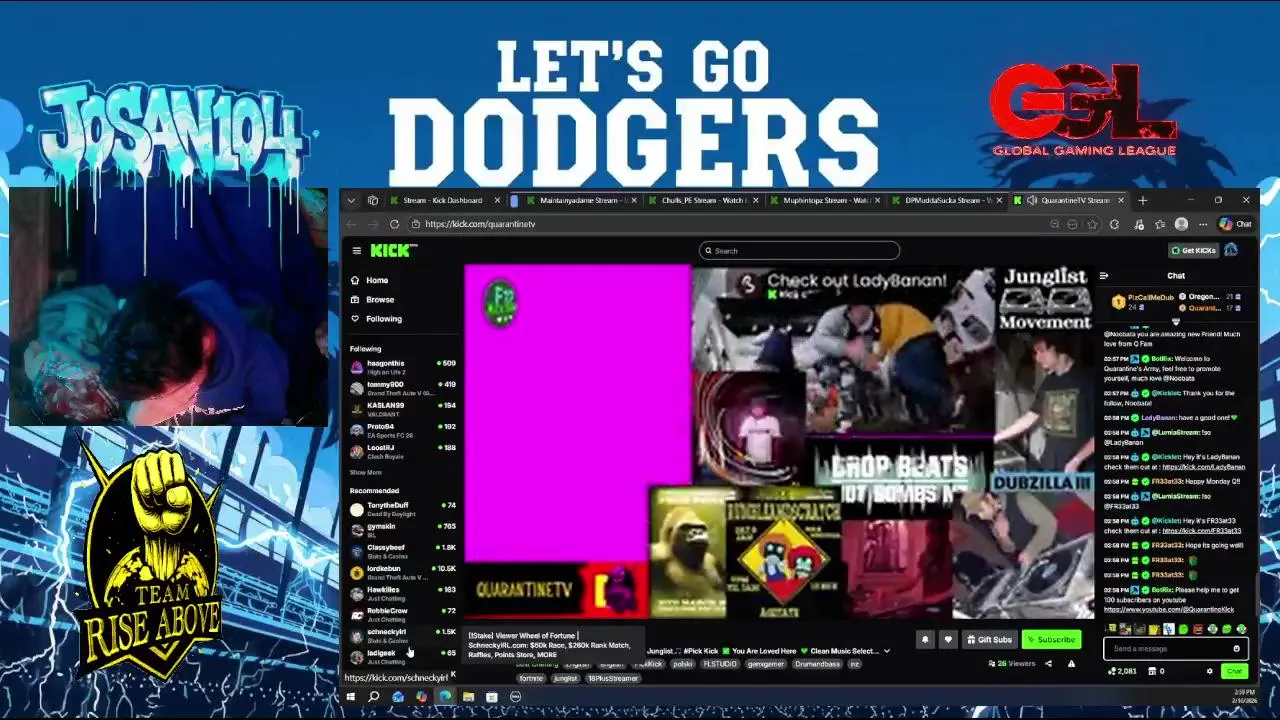The image size is (1280, 720).
Task: Select the FLSTUDIO tag
Action: point(719,664)
